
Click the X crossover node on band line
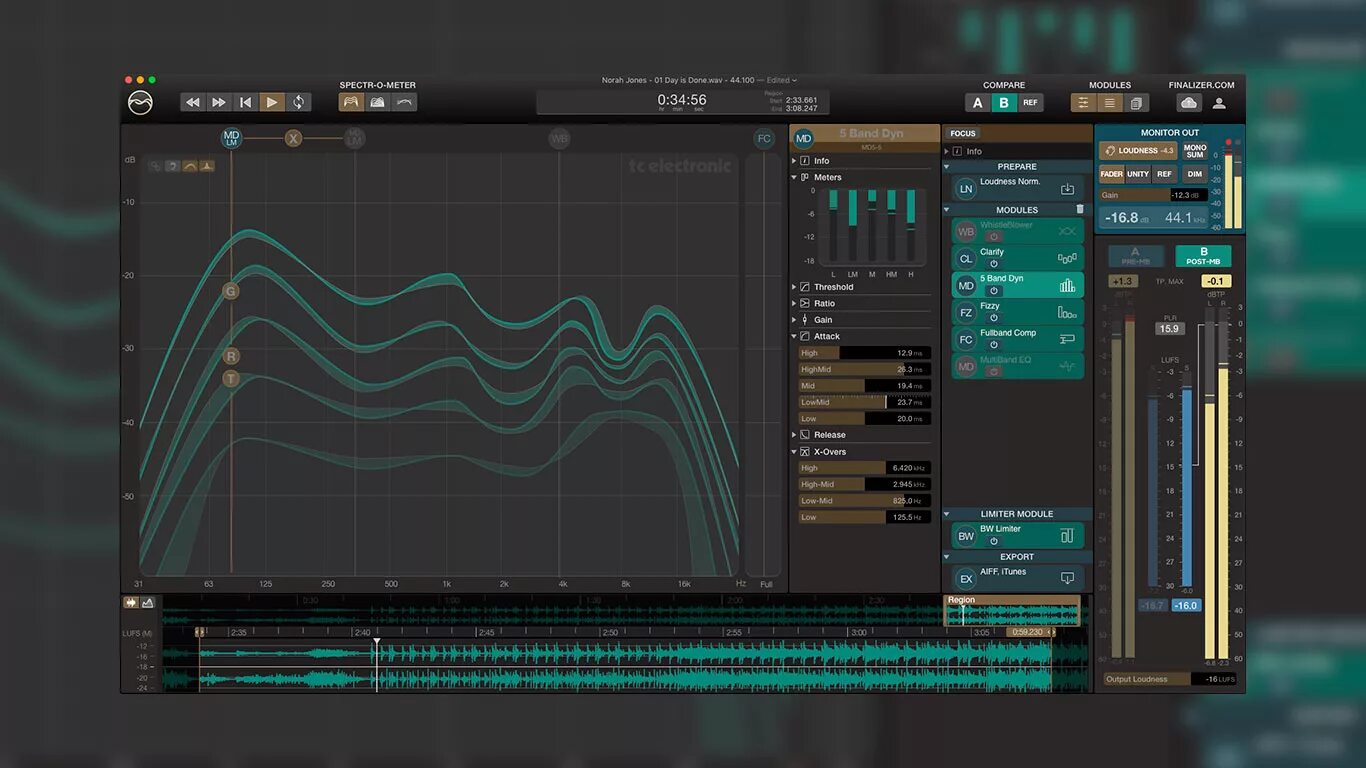pos(293,138)
